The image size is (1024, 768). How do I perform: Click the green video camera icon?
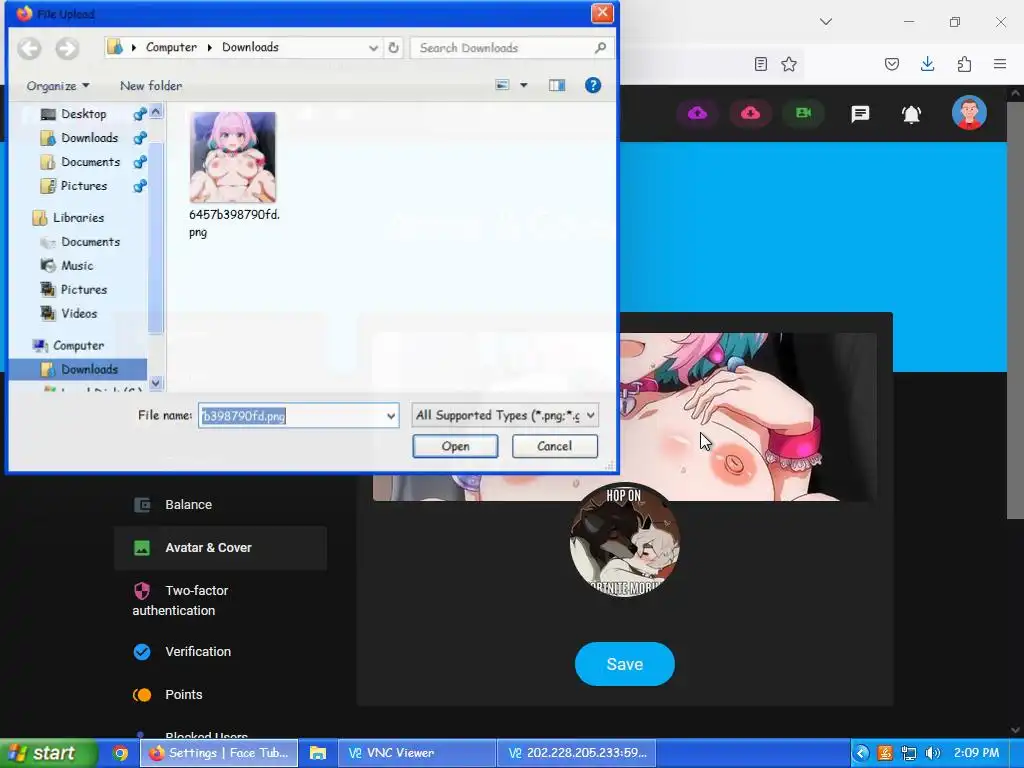pyautogui.click(x=803, y=114)
